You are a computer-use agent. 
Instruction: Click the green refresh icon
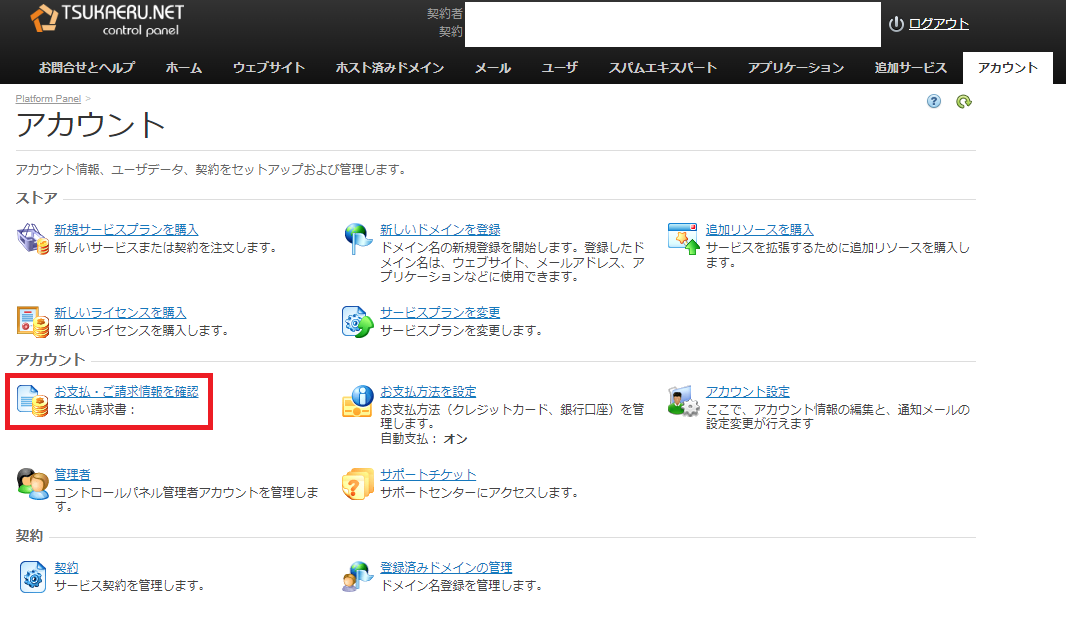(963, 101)
